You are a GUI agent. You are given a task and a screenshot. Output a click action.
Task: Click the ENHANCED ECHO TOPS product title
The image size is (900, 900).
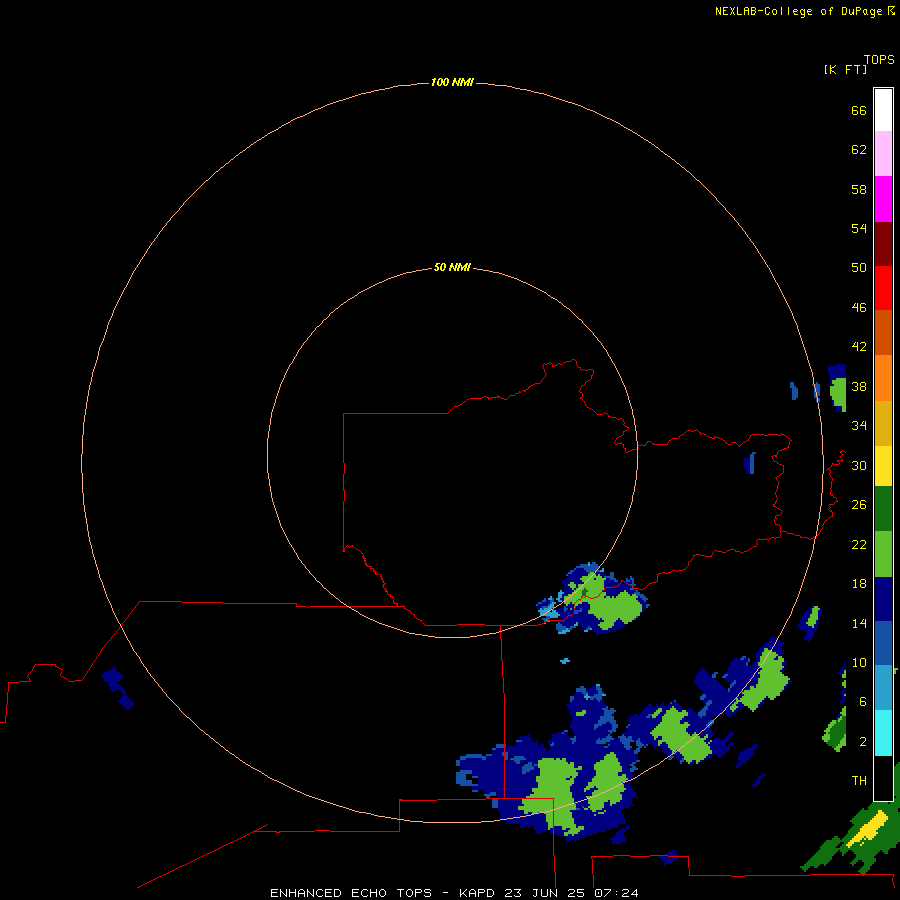pos(351,893)
